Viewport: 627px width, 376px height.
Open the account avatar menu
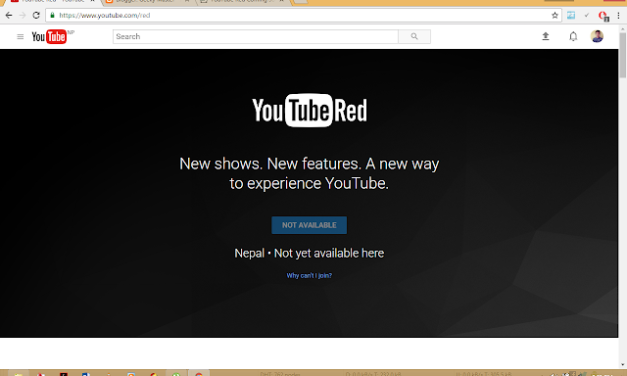[597, 36]
